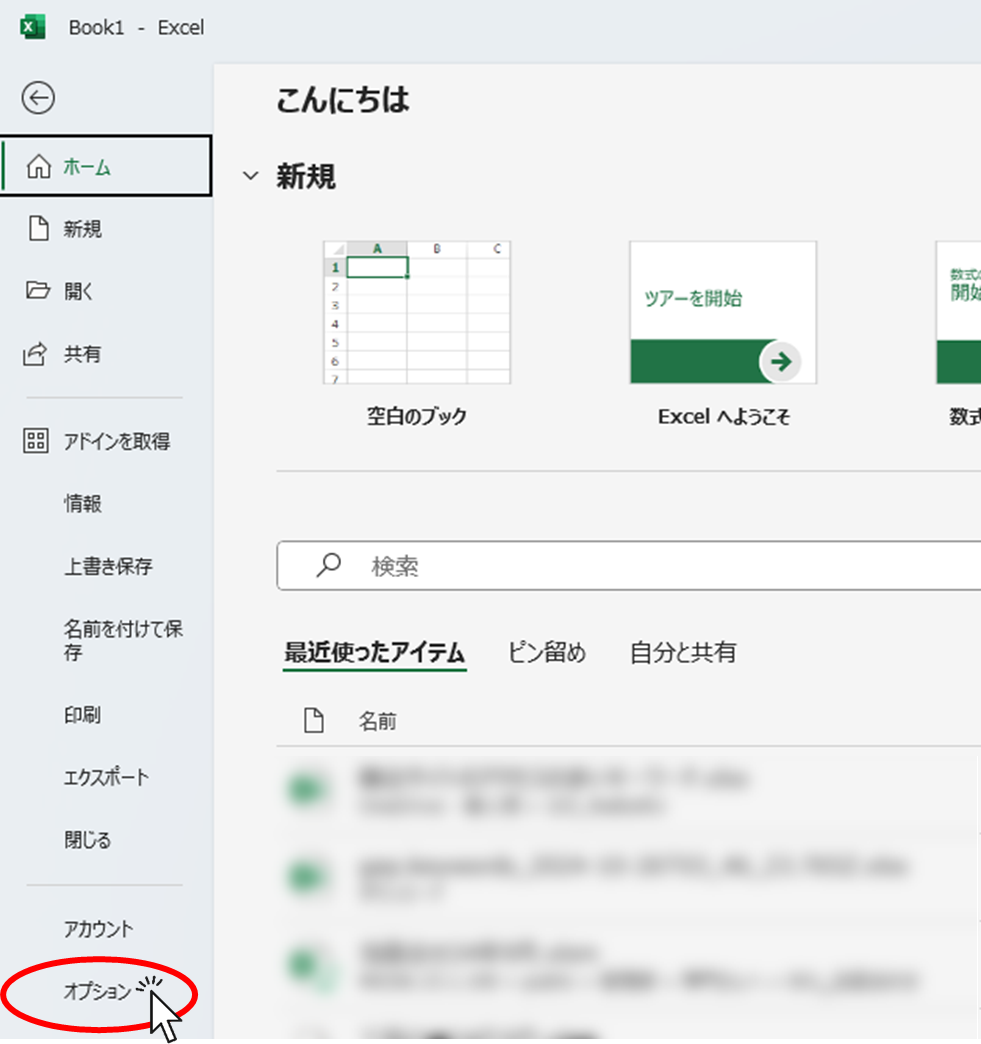Create a 空白のブック from thumbnail

(x=417, y=312)
